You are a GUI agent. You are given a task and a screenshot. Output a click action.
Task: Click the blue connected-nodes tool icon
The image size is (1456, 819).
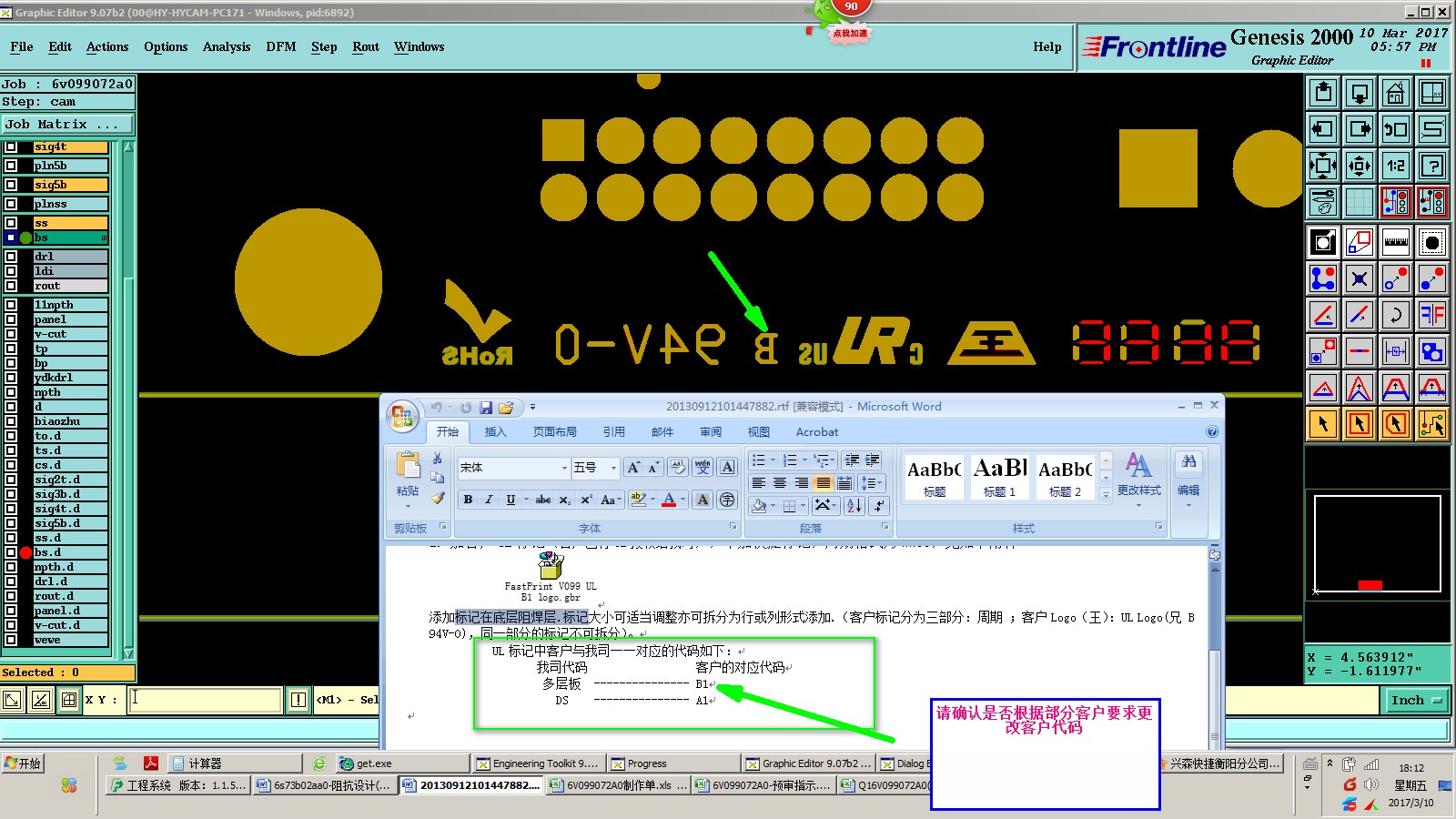pos(1323,278)
